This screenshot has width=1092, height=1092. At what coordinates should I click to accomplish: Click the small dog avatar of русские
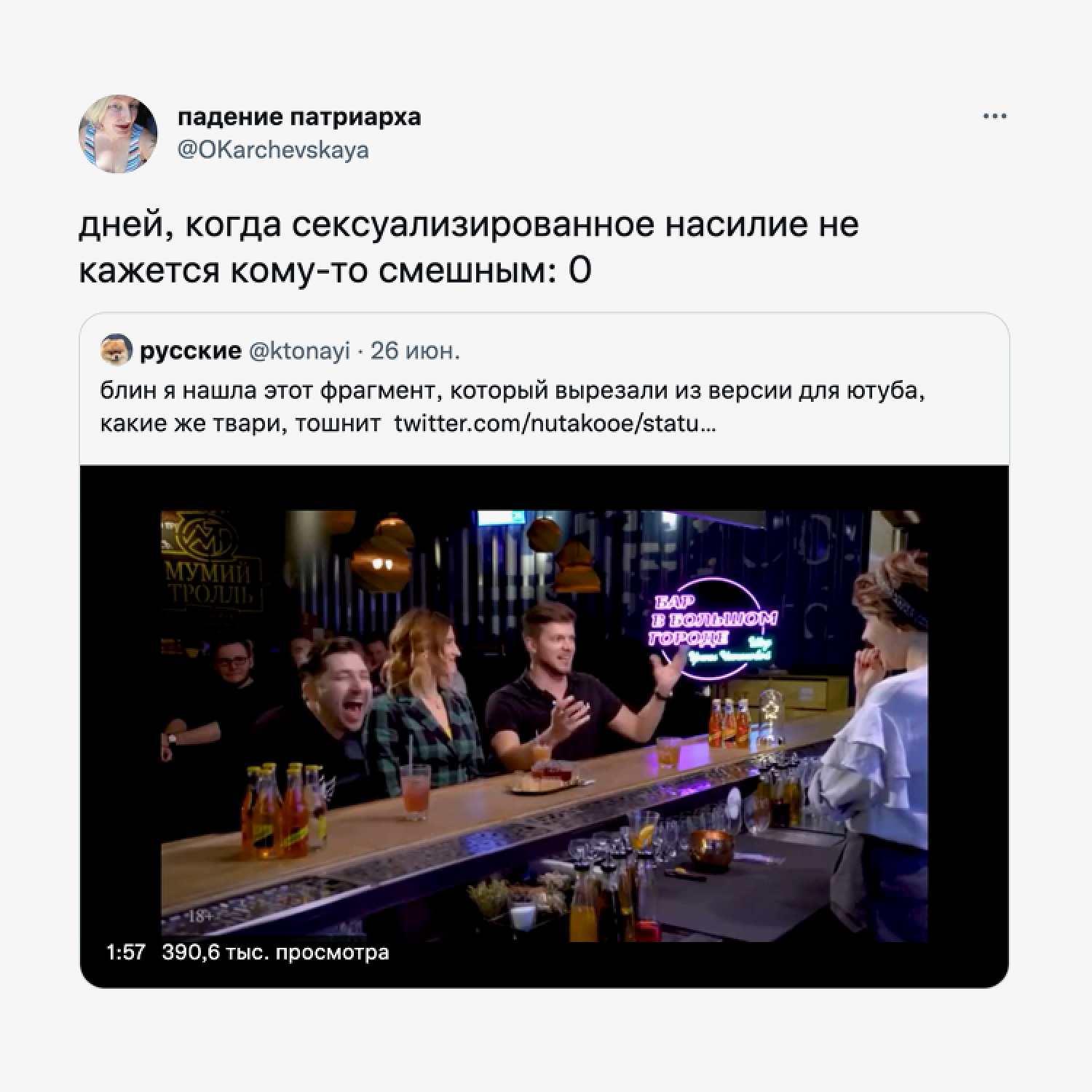116,351
